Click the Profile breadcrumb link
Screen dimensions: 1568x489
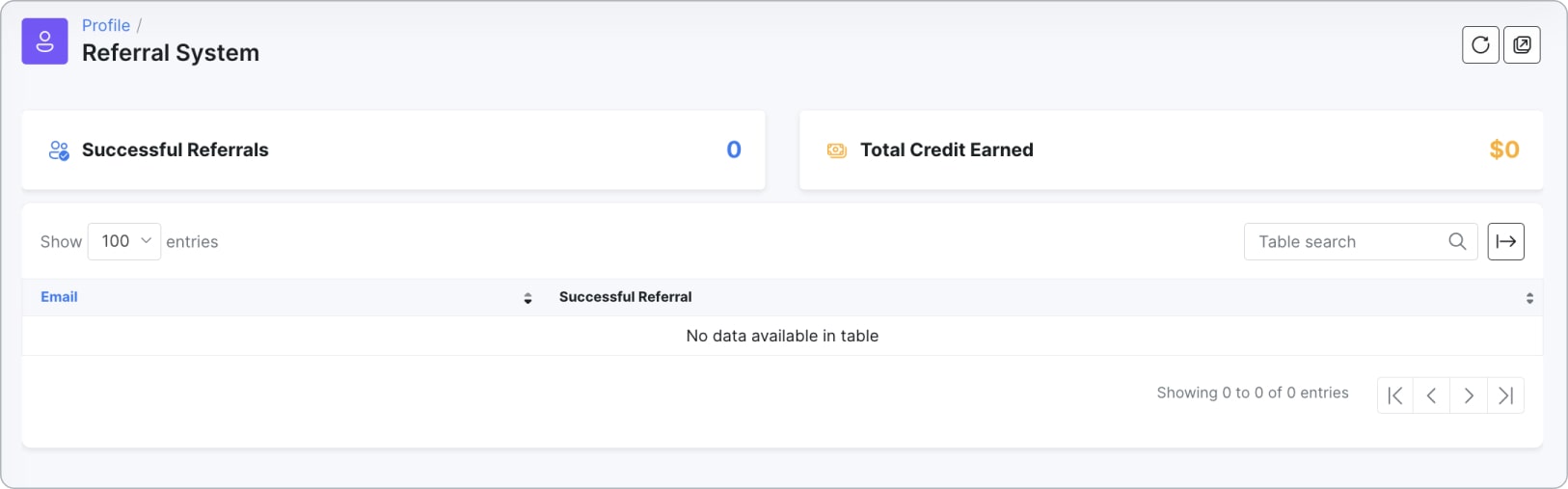click(106, 25)
